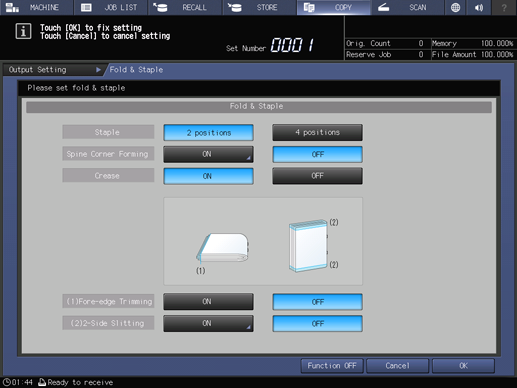The width and height of the screenshot is (517, 388).
Task: Open Spine Corner Forming ON options
Action: [208, 154]
